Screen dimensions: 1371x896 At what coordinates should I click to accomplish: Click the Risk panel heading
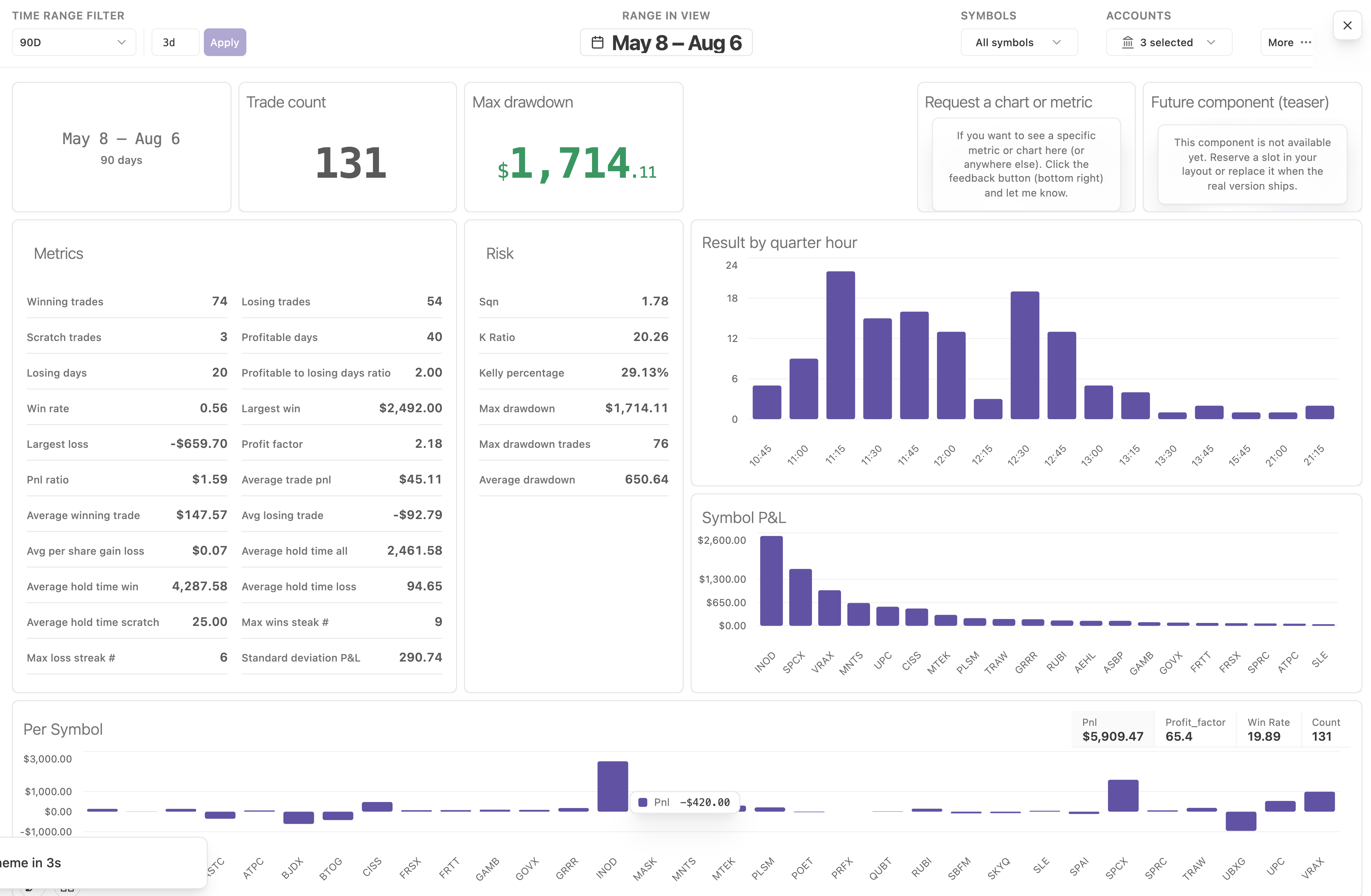pyautogui.click(x=499, y=253)
